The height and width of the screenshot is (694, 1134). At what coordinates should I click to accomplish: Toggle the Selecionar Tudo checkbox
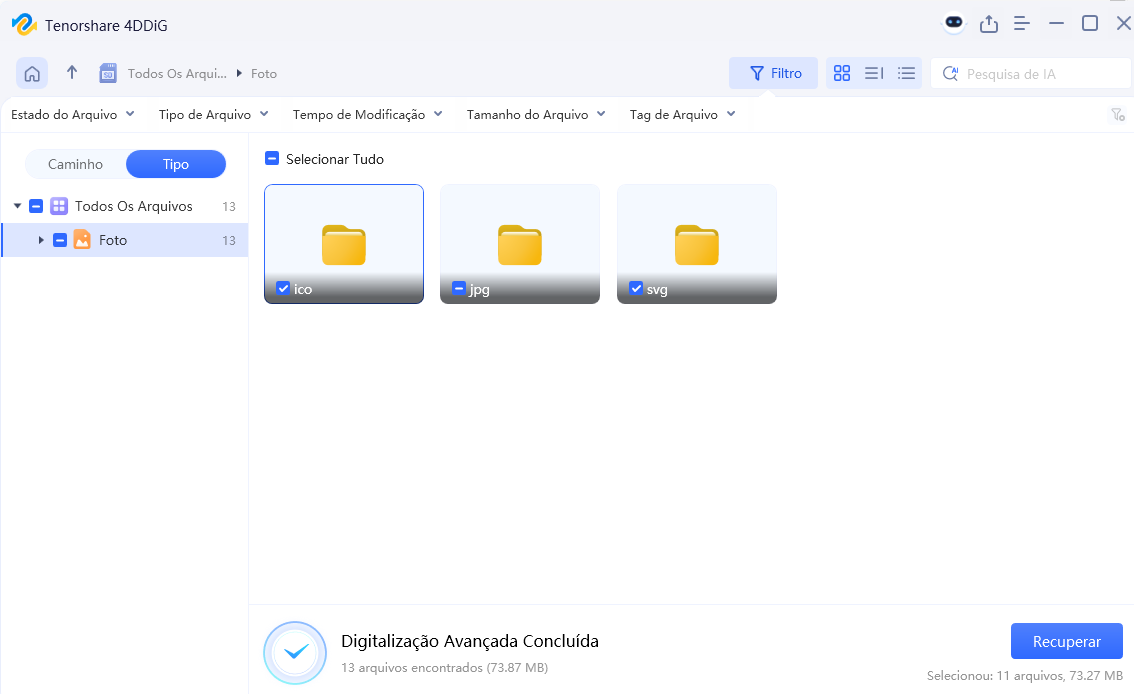pyautogui.click(x=272, y=159)
